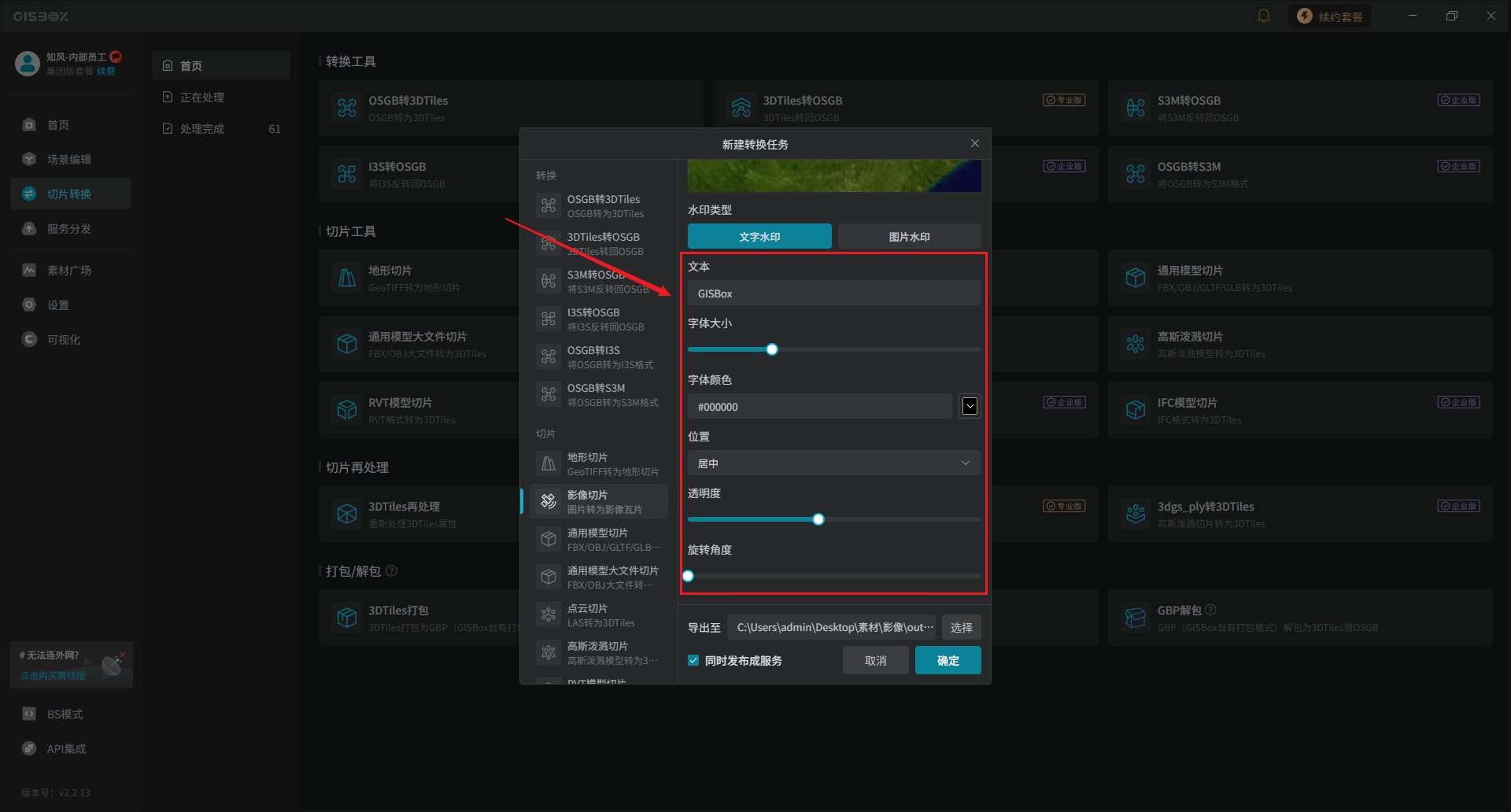1511x812 pixels.
Task: Click the GBP解包 card icon
Action: (1136, 618)
